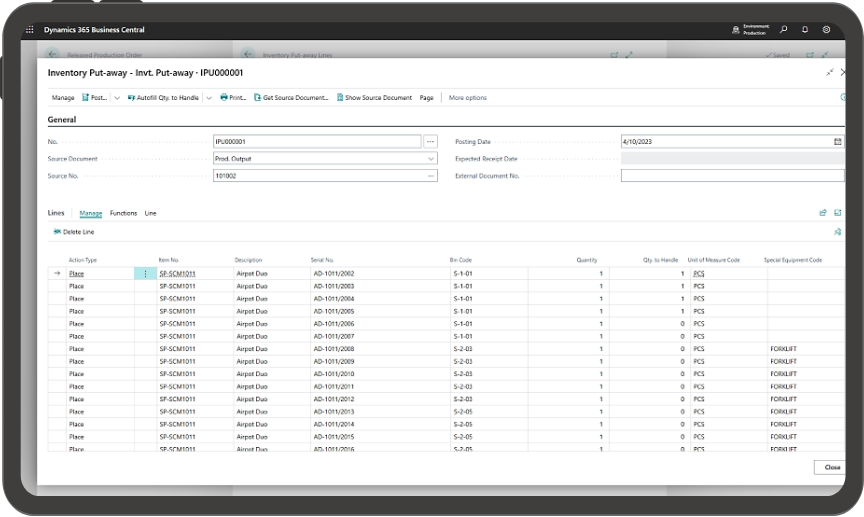Open the settings gear
The width and height of the screenshot is (864, 517).
click(x=827, y=30)
